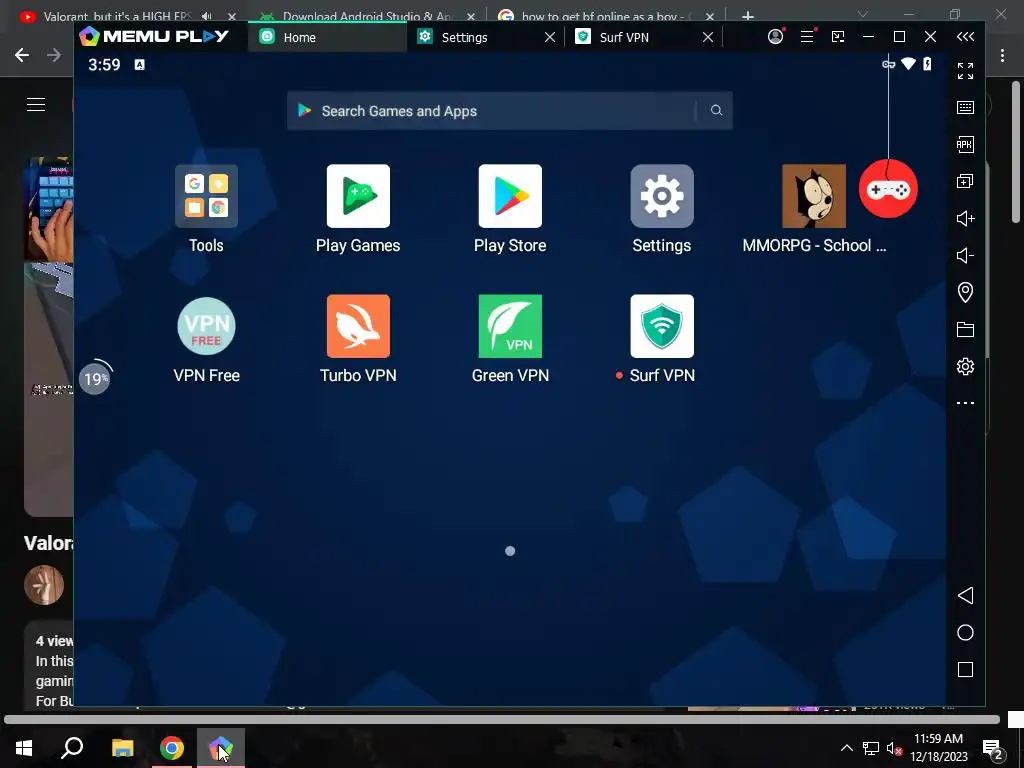Viewport: 1024px width, 768px height.
Task: Click the red gamepad floating icon
Action: tap(888, 189)
